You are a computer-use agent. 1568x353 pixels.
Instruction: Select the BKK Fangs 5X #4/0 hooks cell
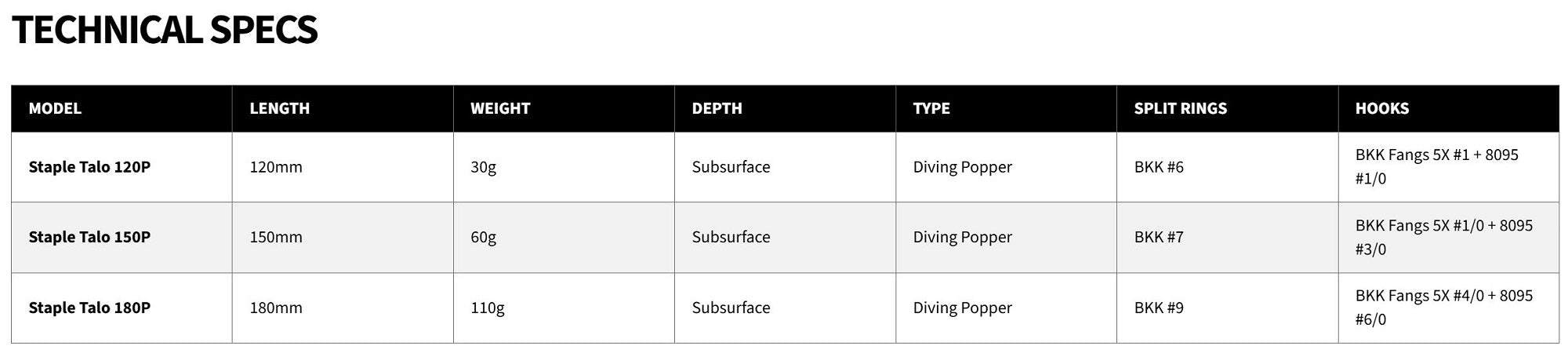click(1443, 307)
